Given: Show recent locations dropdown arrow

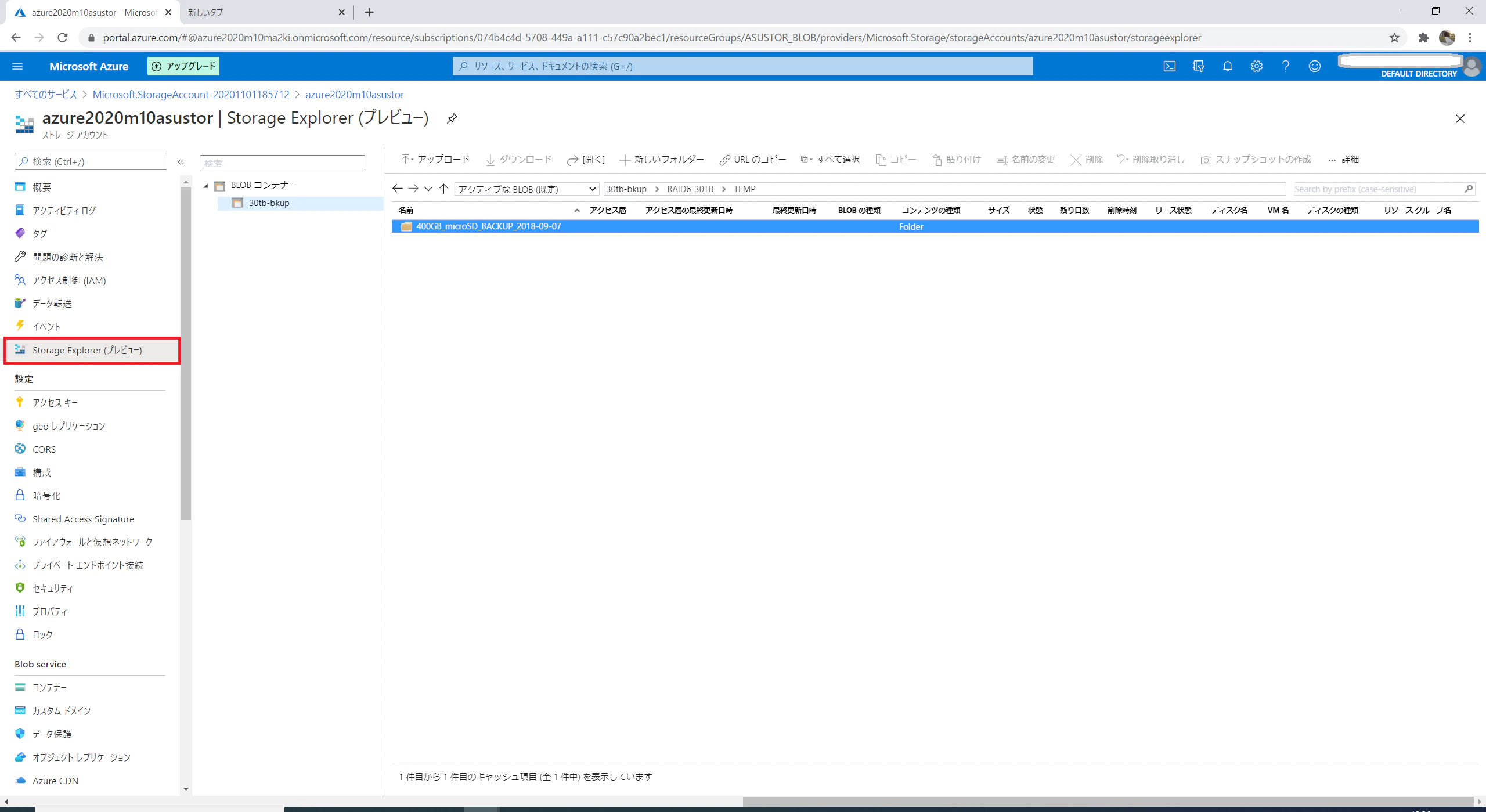Looking at the screenshot, I should 428,189.
